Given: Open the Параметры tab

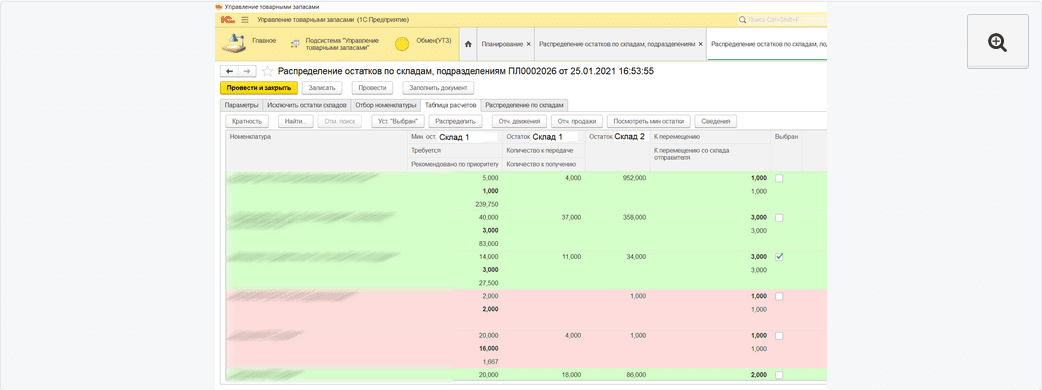Looking at the screenshot, I should tap(241, 106).
